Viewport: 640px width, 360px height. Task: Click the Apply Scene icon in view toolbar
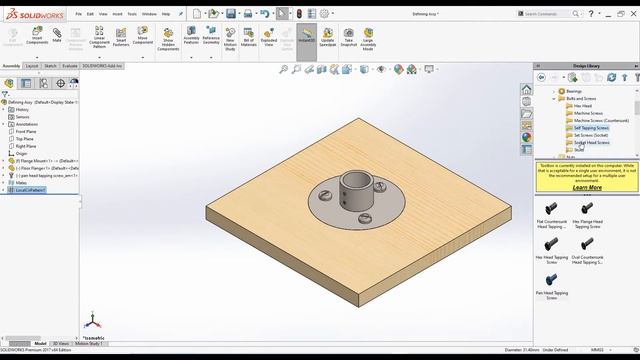tap(411, 69)
